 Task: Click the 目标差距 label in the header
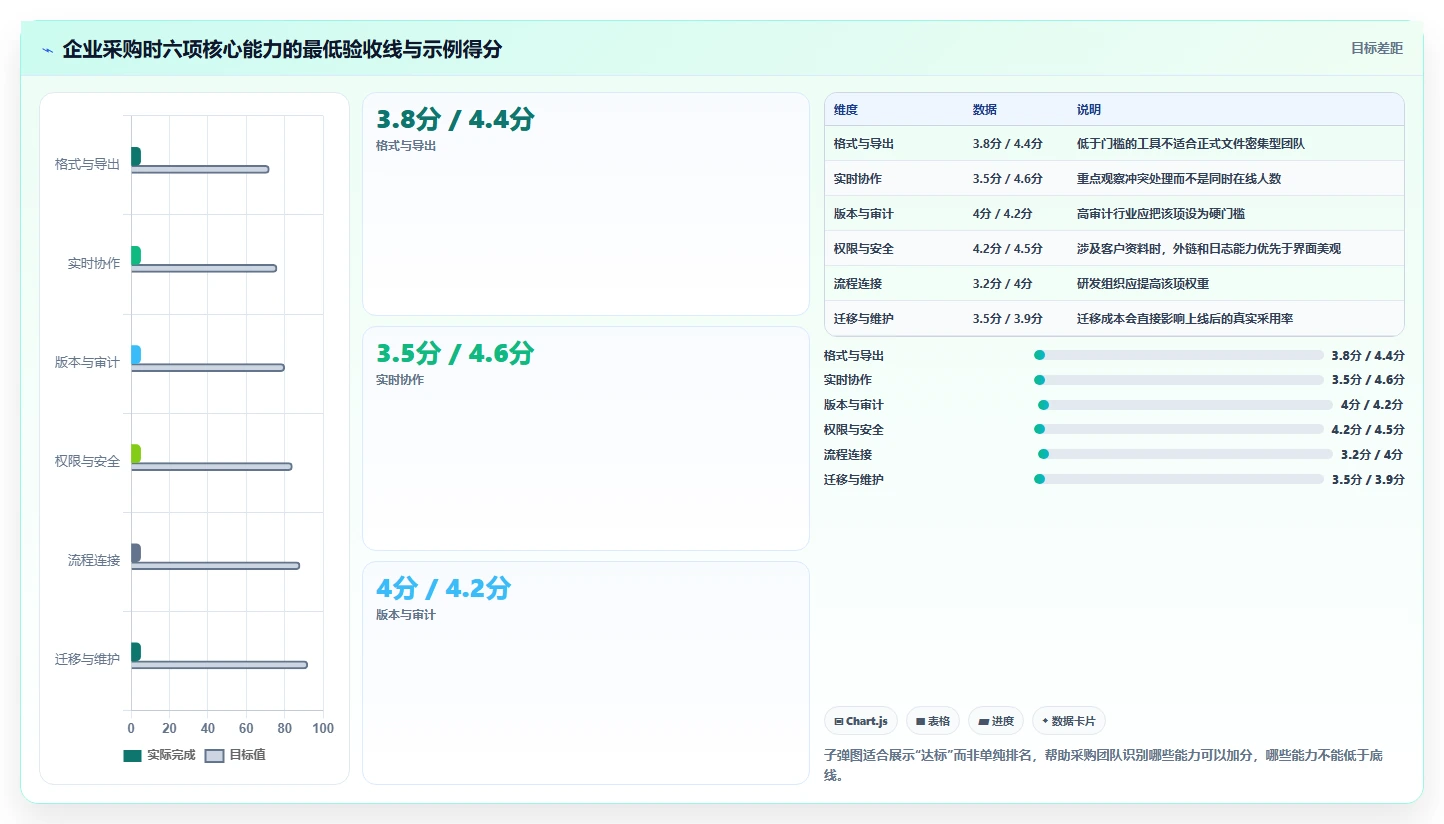coord(1377,48)
